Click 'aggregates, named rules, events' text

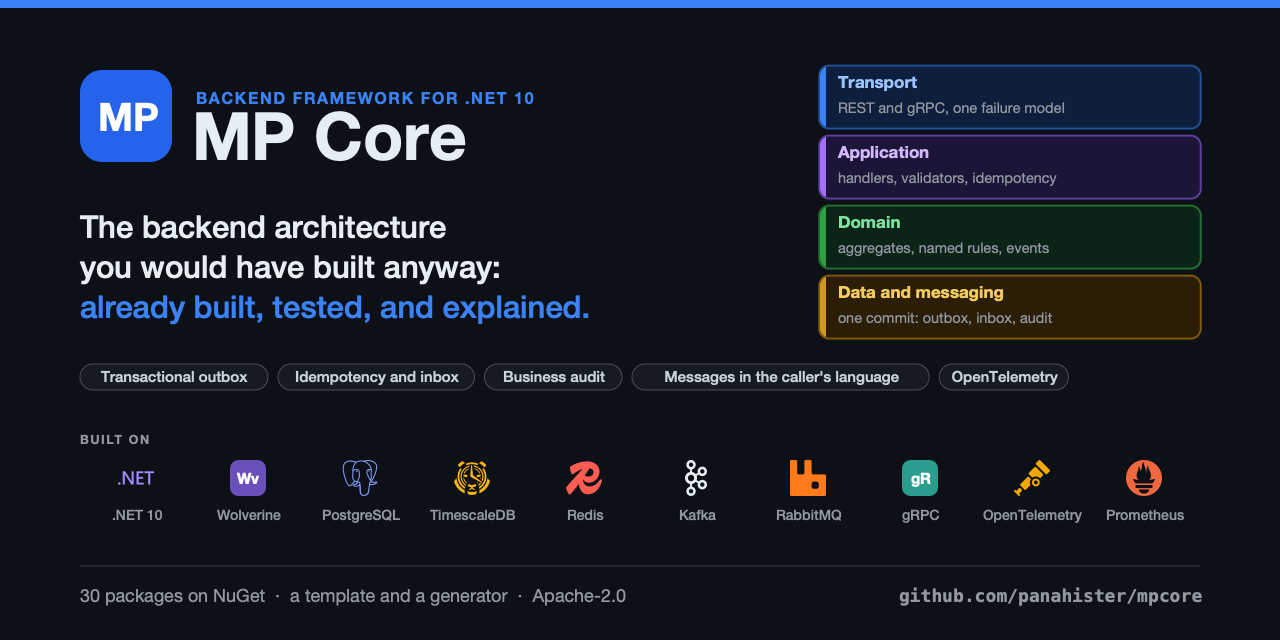tap(943, 248)
